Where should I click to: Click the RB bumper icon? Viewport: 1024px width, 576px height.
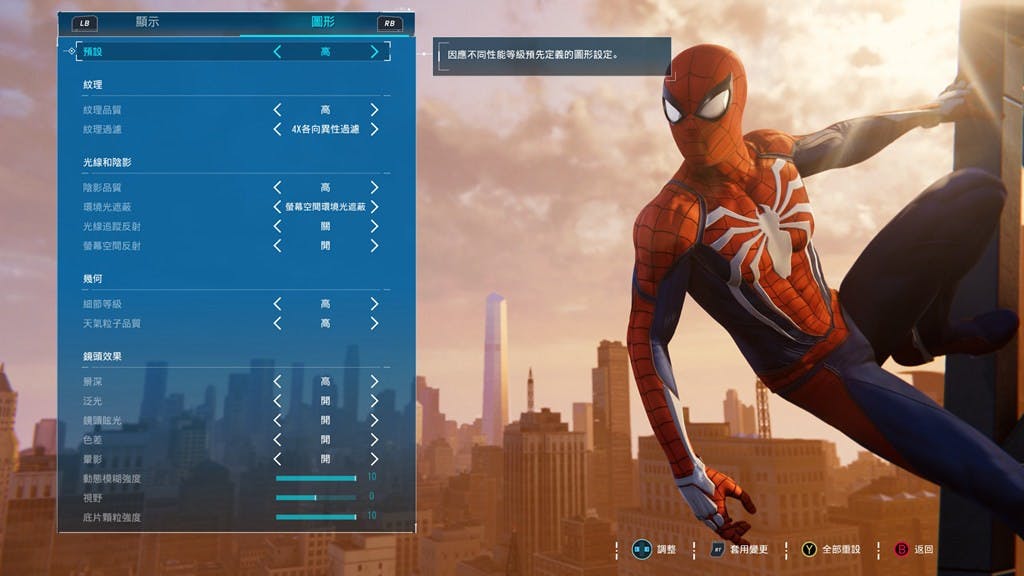pyautogui.click(x=389, y=24)
